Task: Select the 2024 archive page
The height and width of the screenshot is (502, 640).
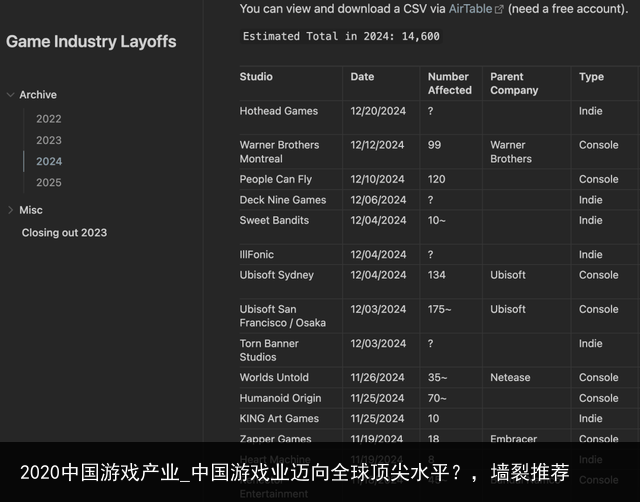Action: [49, 161]
